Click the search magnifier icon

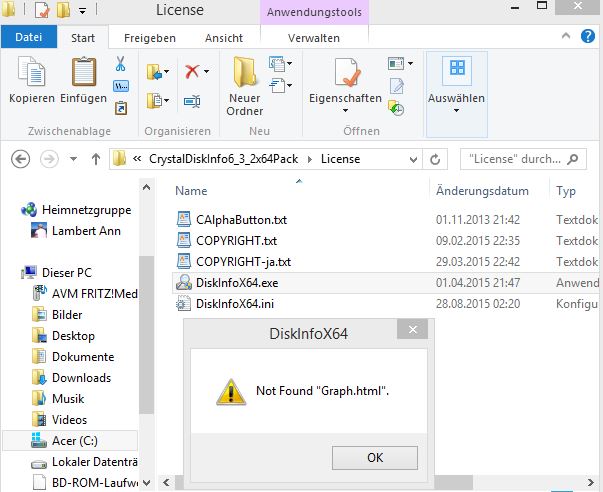(x=573, y=159)
